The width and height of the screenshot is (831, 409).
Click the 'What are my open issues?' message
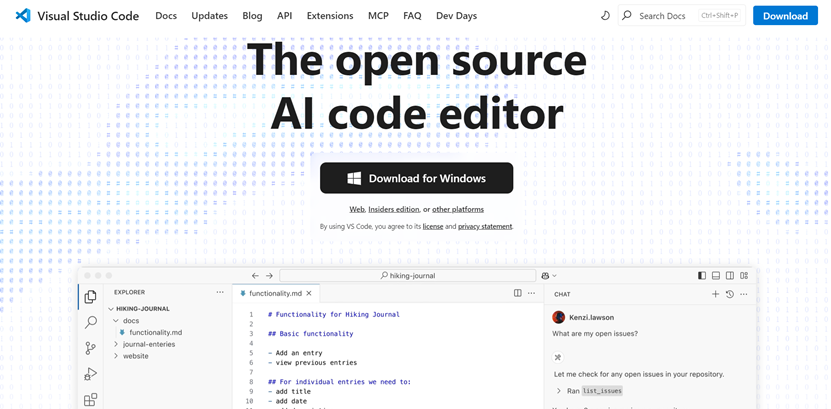595,334
